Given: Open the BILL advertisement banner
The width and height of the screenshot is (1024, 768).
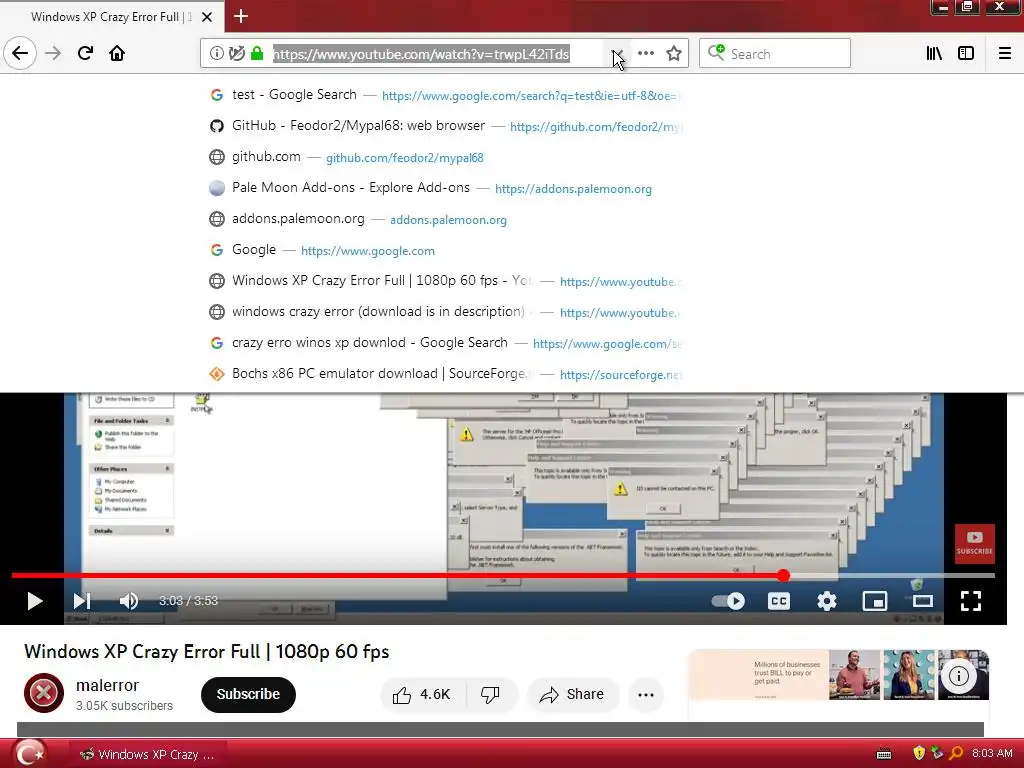Looking at the screenshot, I should (x=839, y=675).
